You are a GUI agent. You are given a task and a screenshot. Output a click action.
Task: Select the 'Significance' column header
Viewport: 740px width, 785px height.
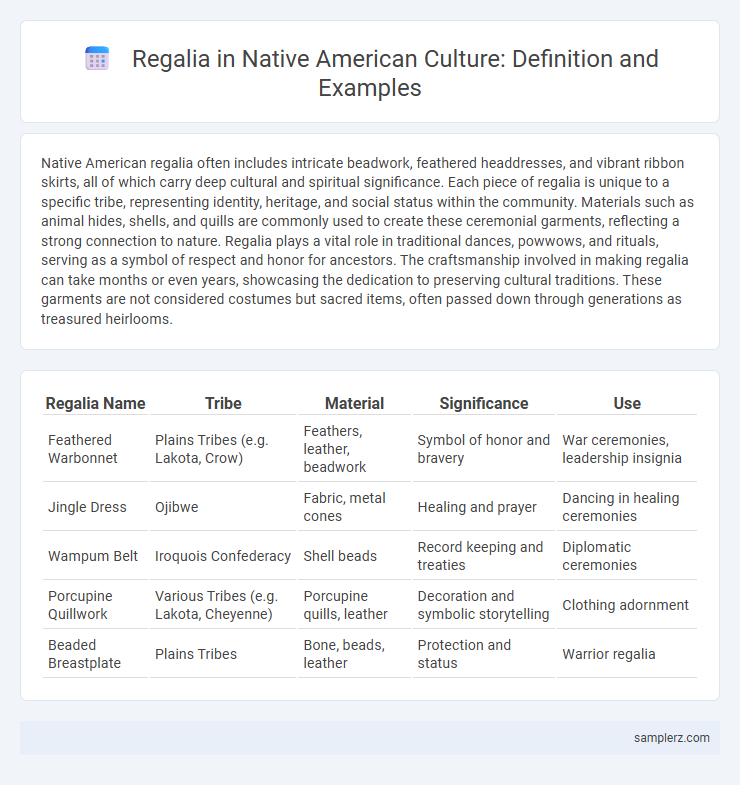pos(484,404)
